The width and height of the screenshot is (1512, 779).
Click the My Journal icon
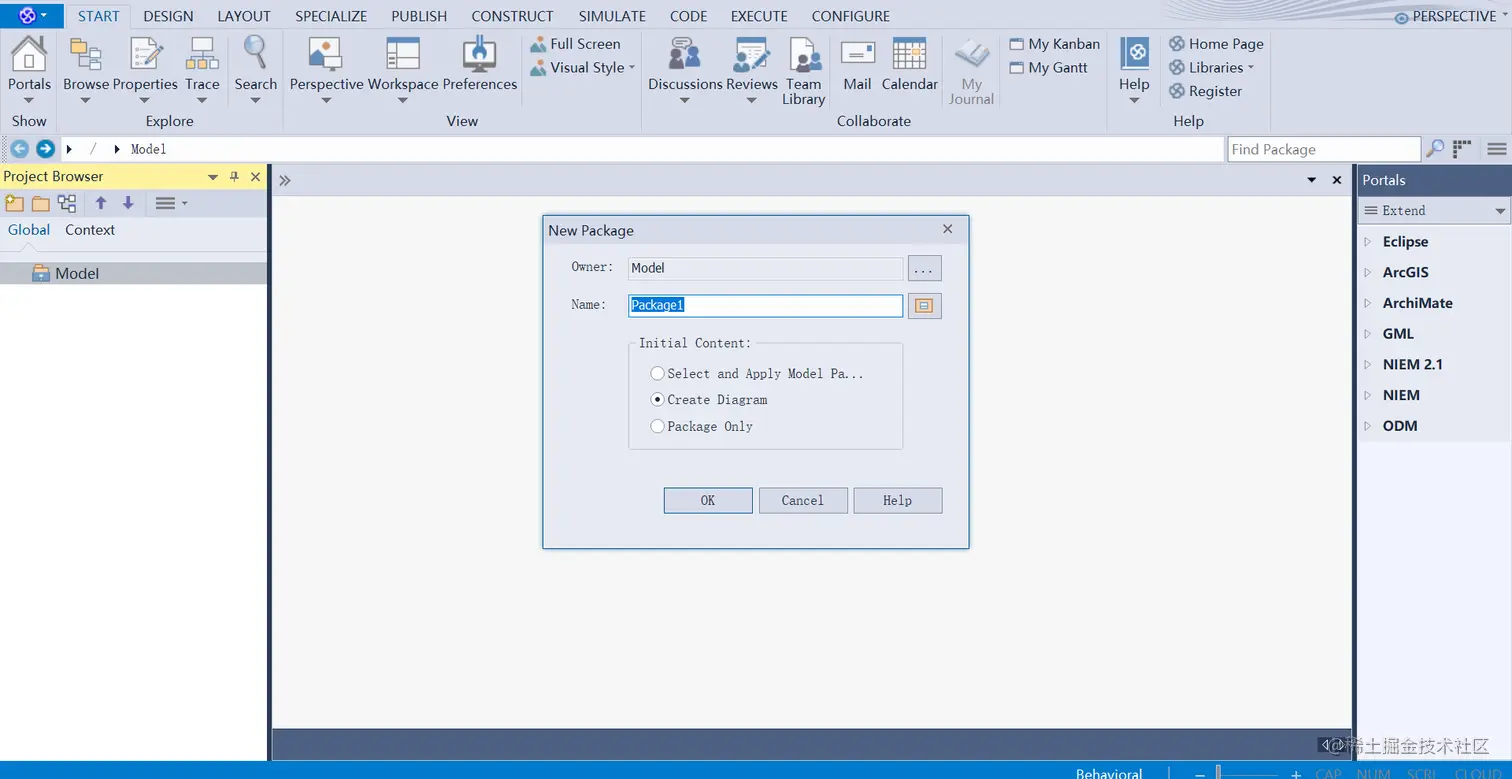[971, 55]
